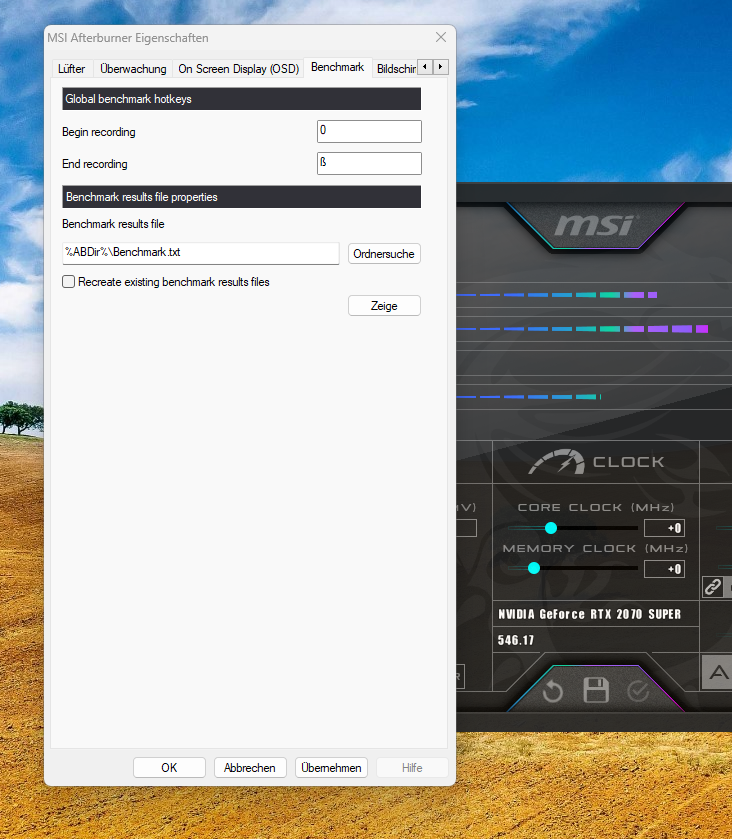Click the Hilfe button
Image resolution: width=732 pixels, height=839 pixels.
[x=412, y=767]
